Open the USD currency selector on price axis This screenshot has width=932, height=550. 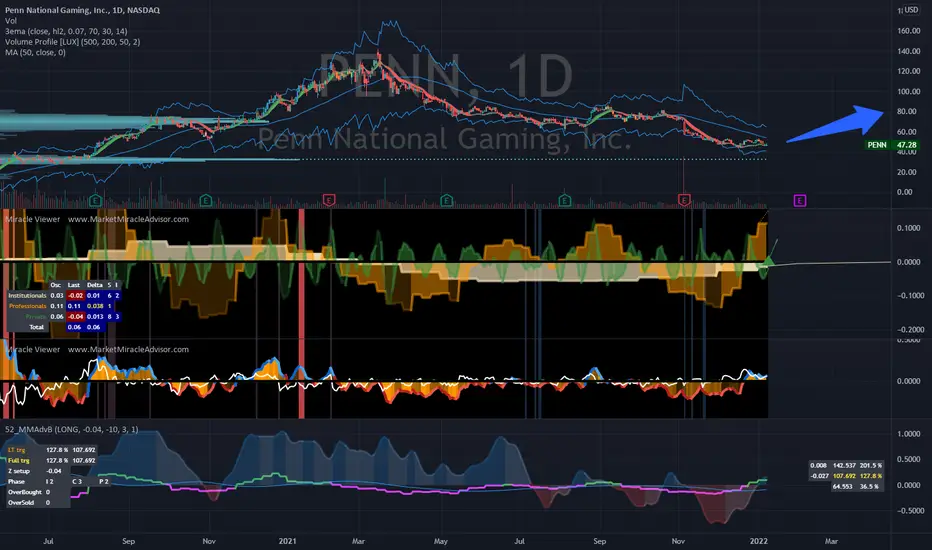(x=910, y=10)
